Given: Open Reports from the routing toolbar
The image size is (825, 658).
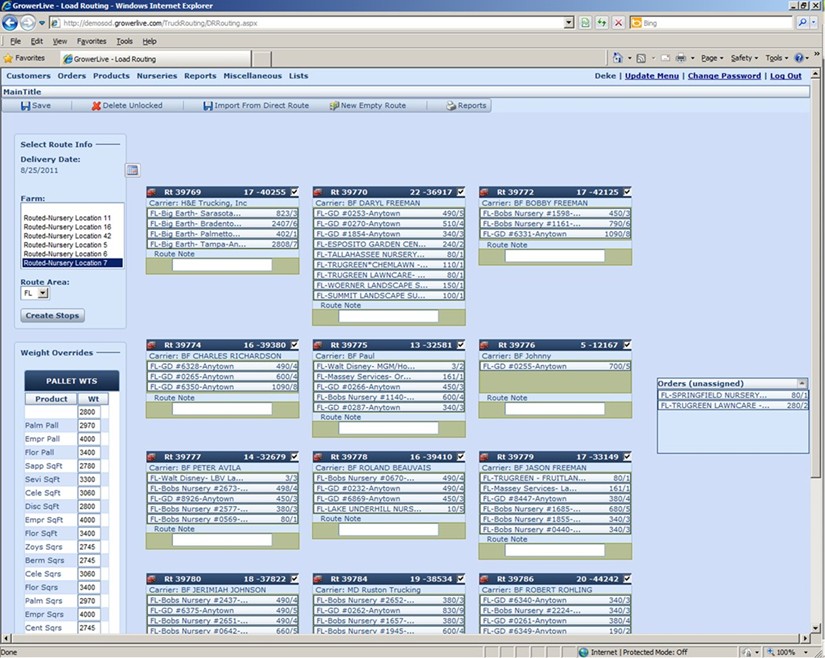Looking at the screenshot, I should pyautogui.click(x=451, y=106).
